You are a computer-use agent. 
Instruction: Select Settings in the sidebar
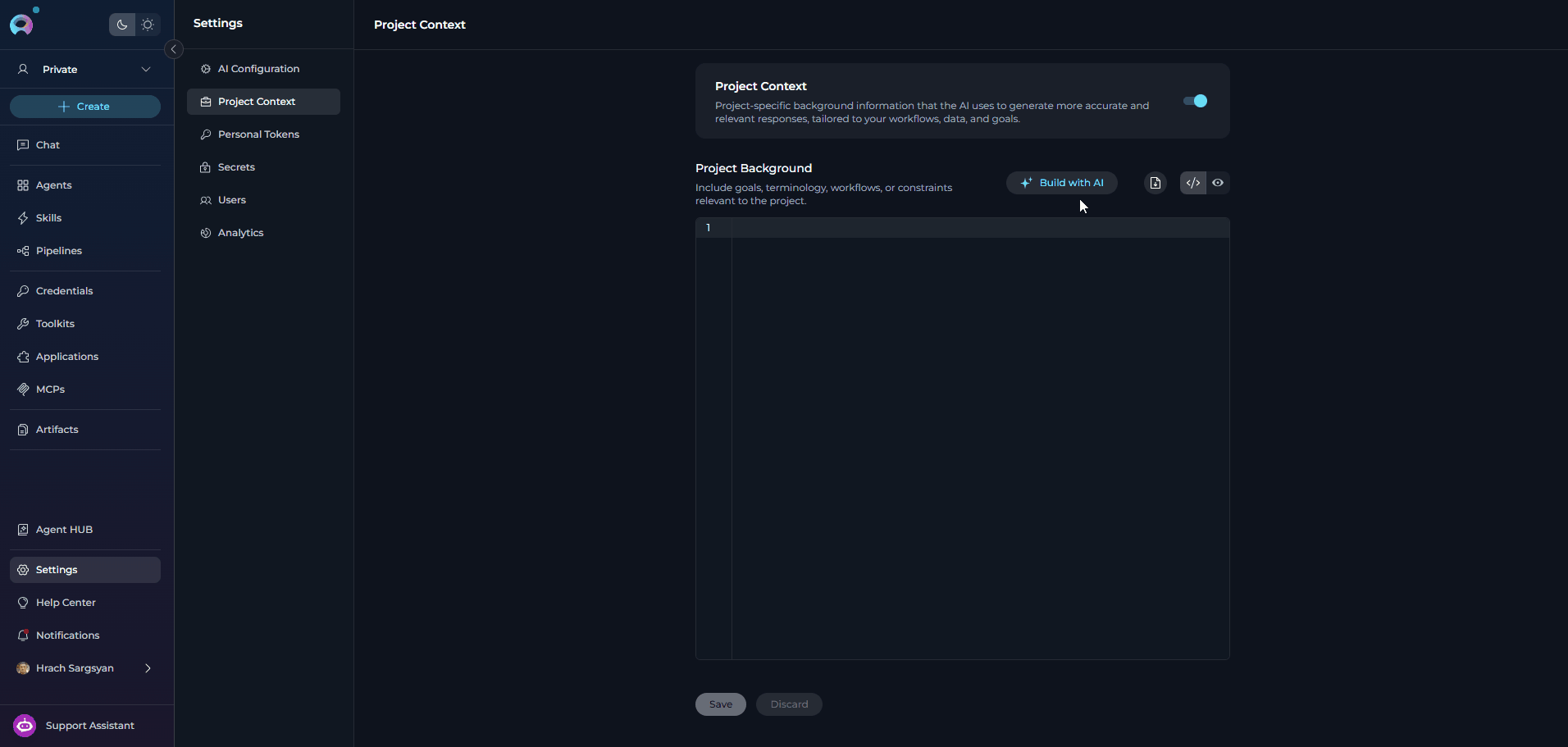click(85, 570)
